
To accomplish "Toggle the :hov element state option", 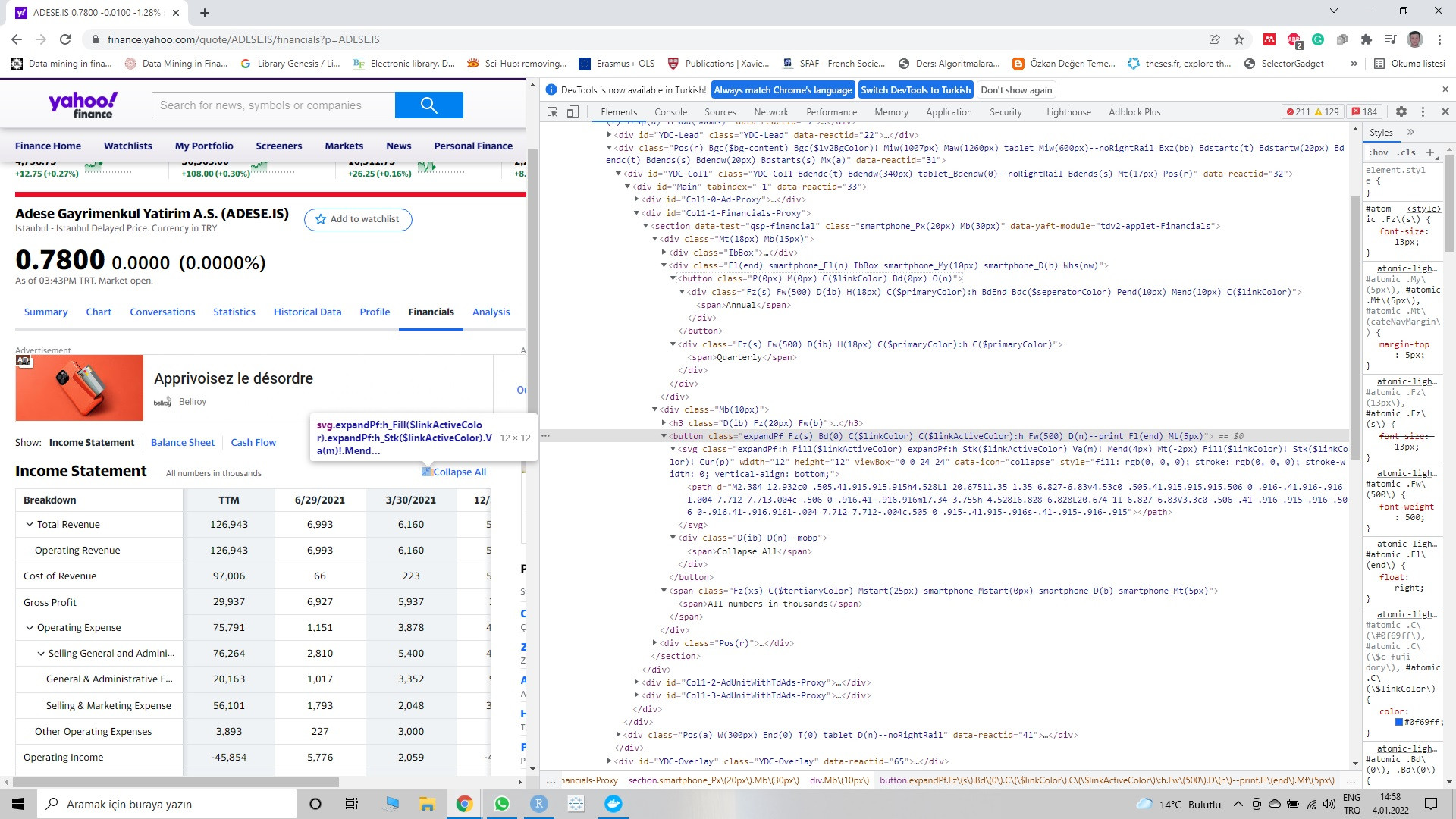I will (1378, 152).
